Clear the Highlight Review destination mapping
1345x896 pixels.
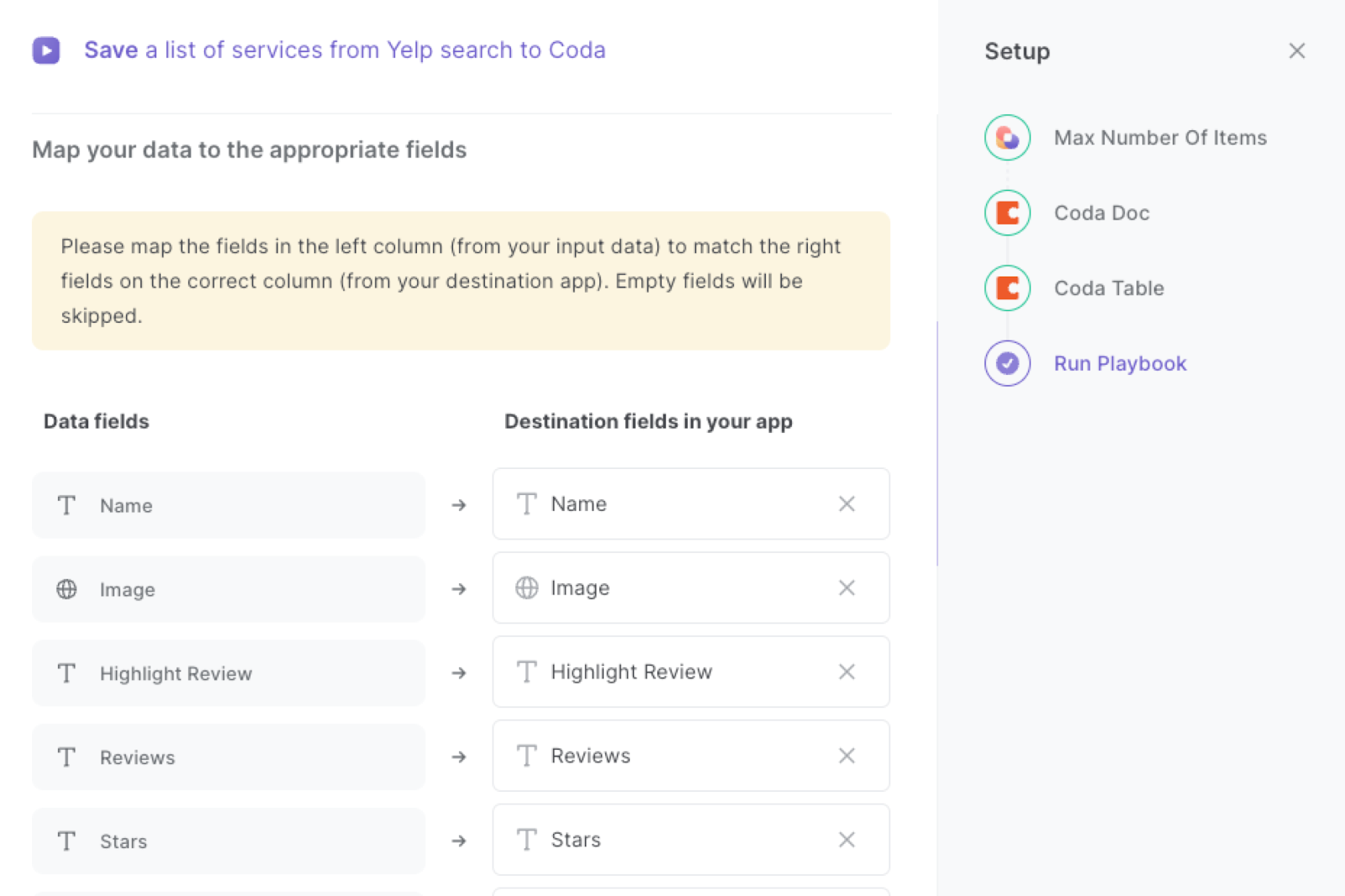coord(847,672)
